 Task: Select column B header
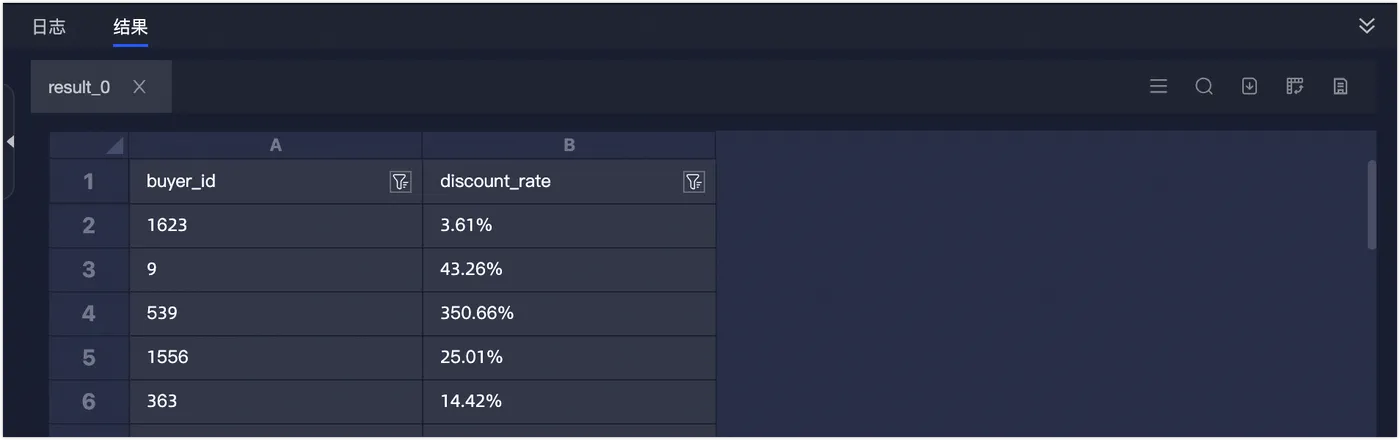569,145
